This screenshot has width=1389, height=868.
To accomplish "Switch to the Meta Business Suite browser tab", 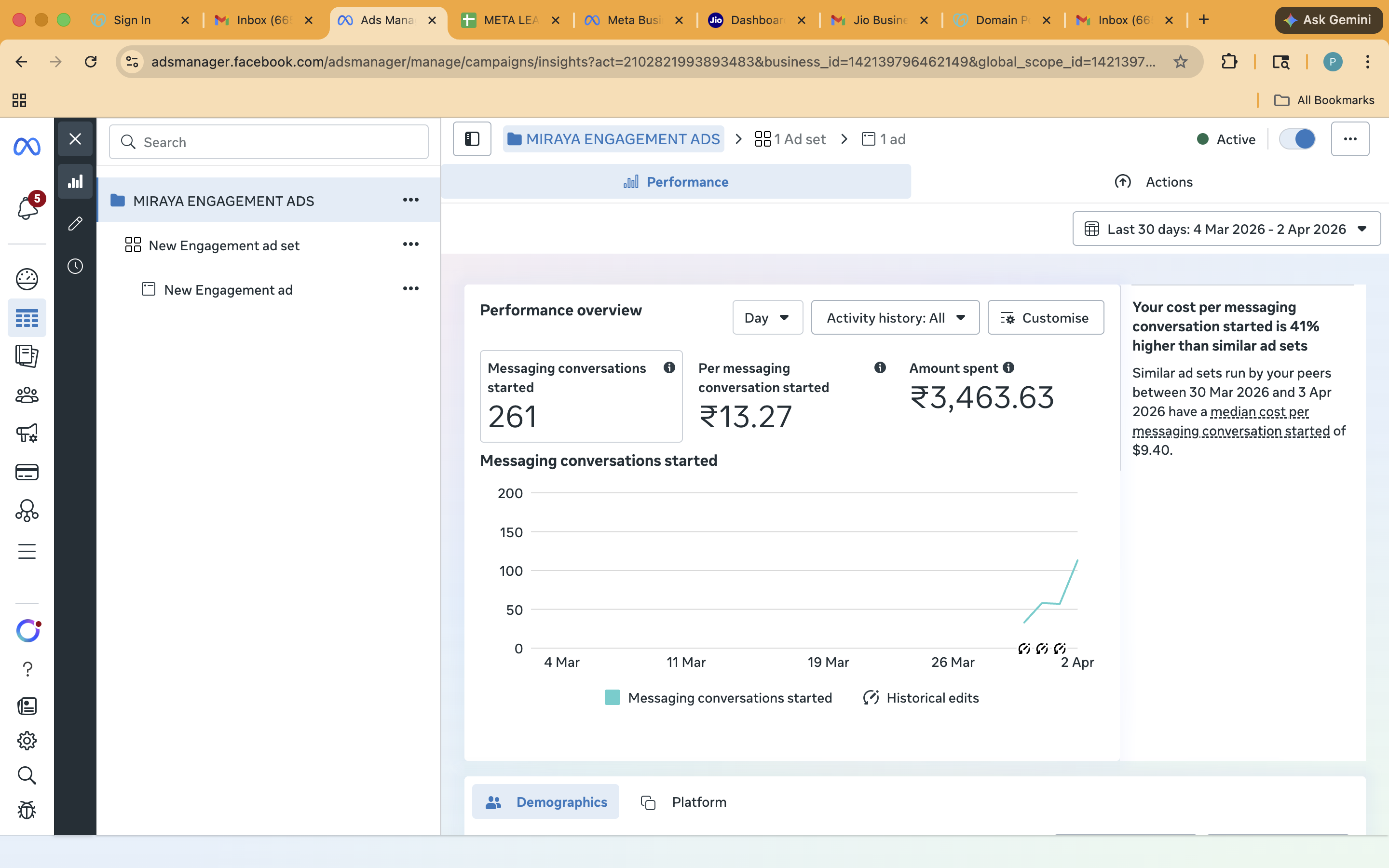I will pos(628,19).
